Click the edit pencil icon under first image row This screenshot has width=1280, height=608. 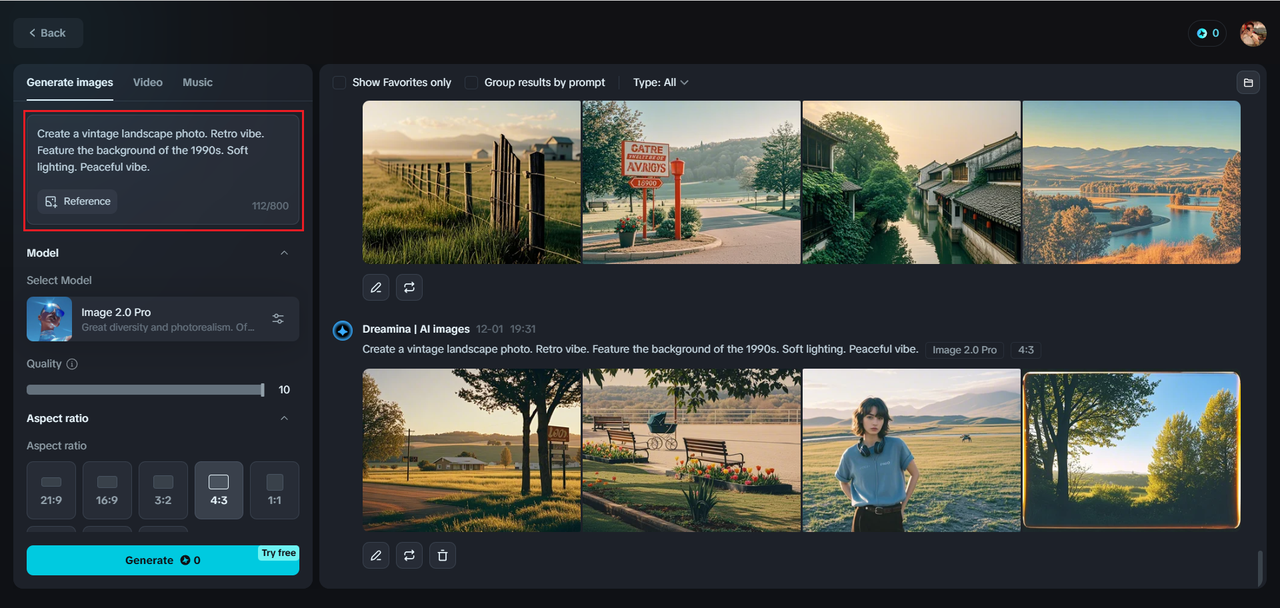(x=376, y=287)
